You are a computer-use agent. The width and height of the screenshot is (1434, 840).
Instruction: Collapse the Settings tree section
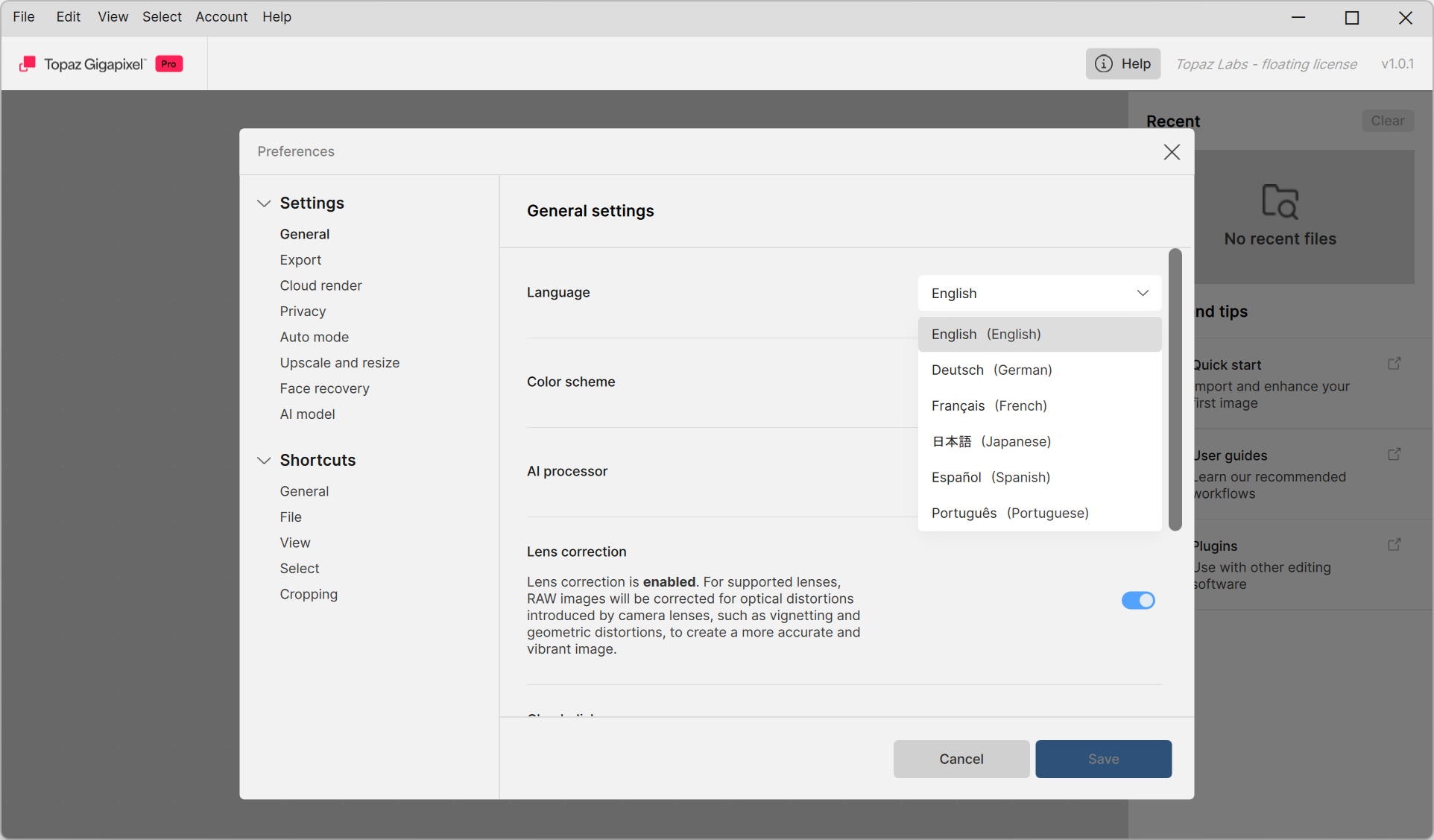[264, 203]
